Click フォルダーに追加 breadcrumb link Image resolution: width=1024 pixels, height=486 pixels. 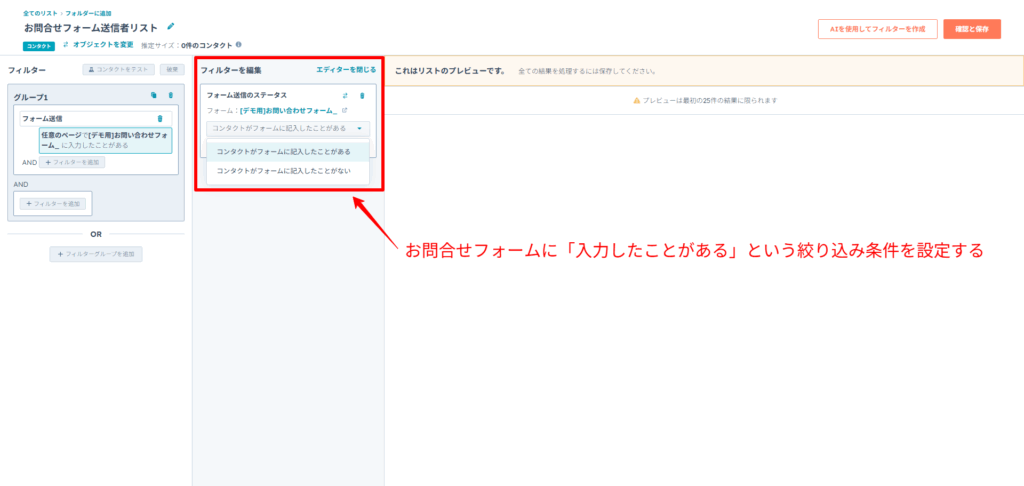pyautogui.click(x=88, y=13)
